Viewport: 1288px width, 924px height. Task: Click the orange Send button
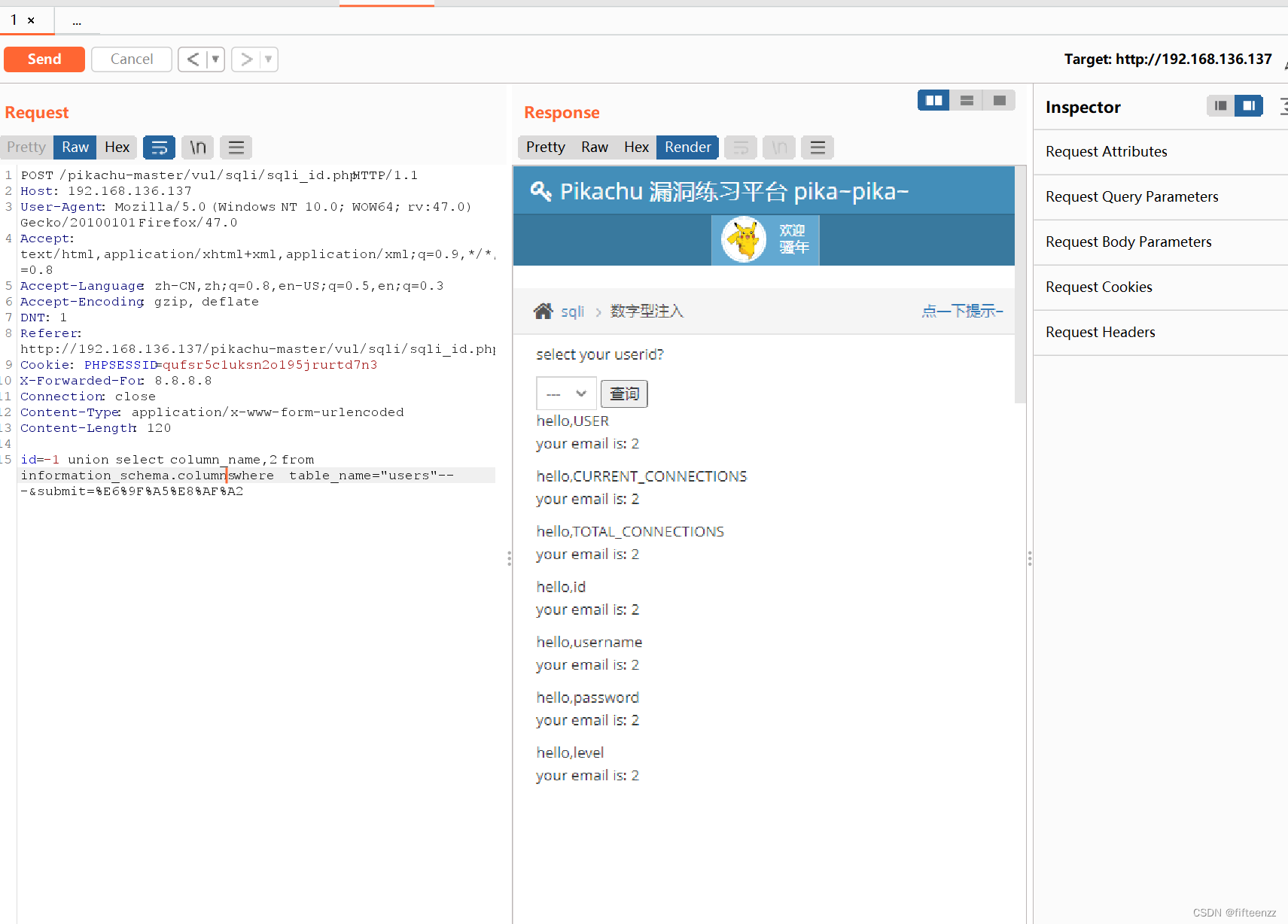click(44, 59)
